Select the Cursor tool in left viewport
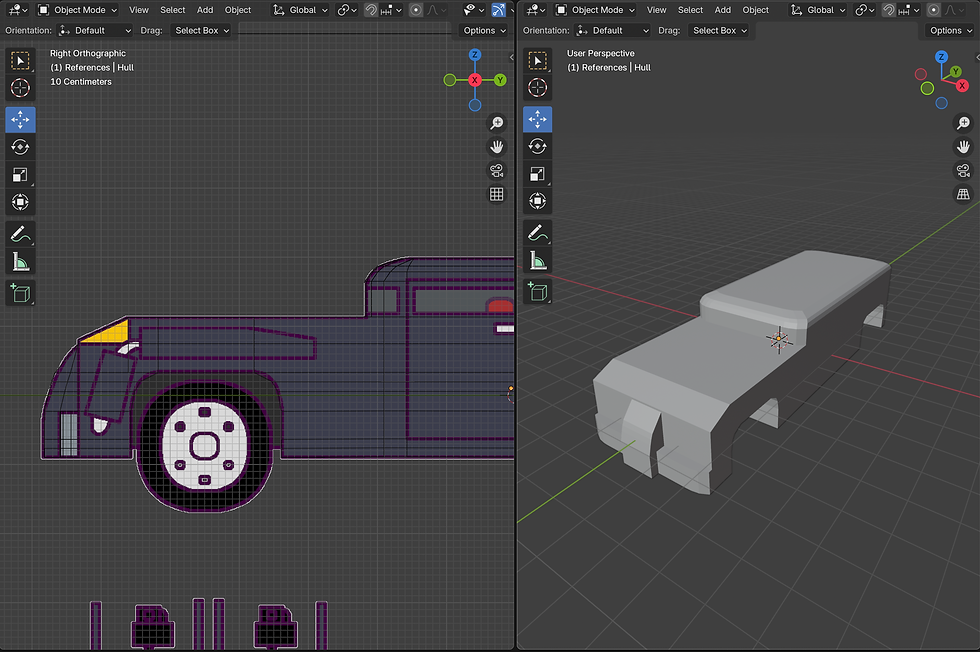 pyautogui.click(x=20, y=88)
